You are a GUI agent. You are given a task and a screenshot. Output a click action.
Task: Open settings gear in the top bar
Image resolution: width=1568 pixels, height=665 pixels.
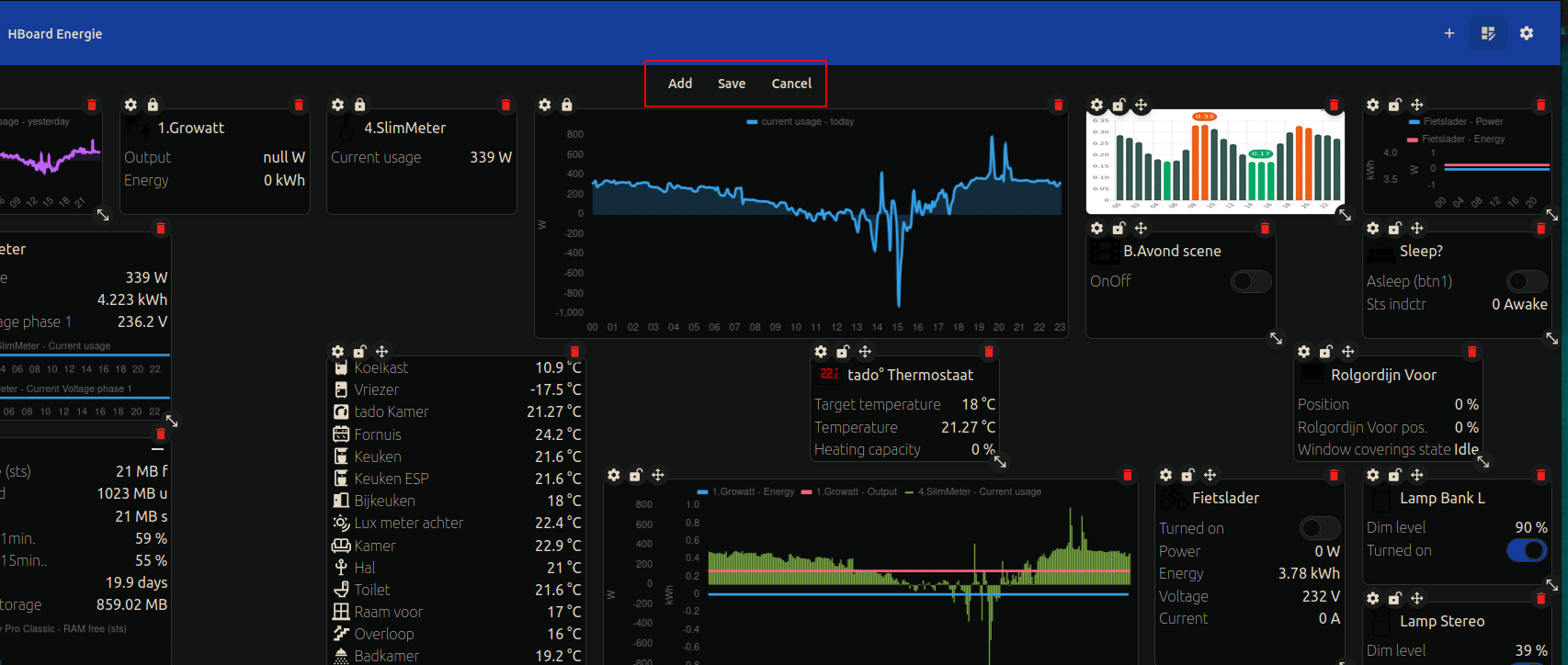click(1527, 33)
